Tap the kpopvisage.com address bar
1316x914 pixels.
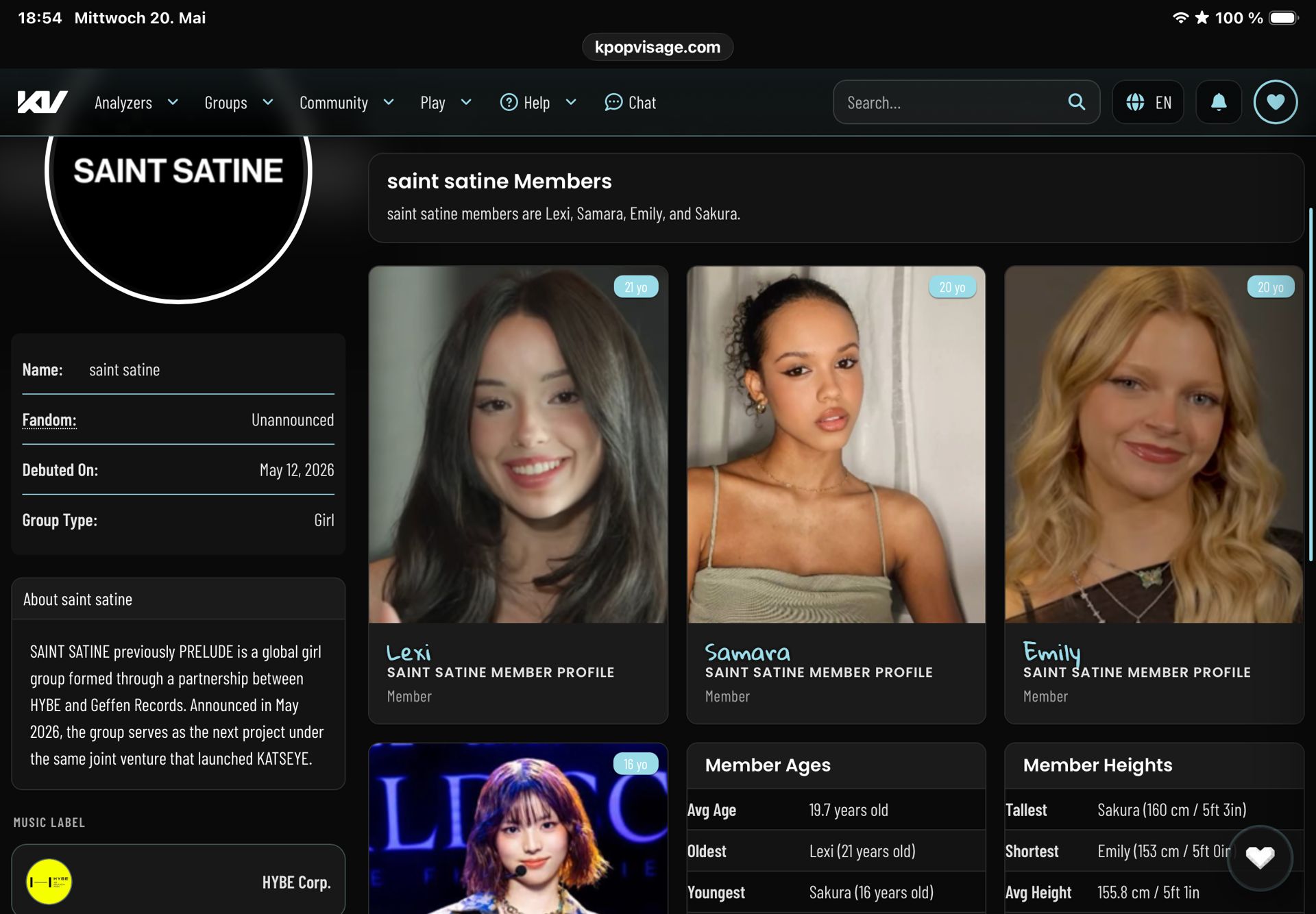tap(657, 47)
